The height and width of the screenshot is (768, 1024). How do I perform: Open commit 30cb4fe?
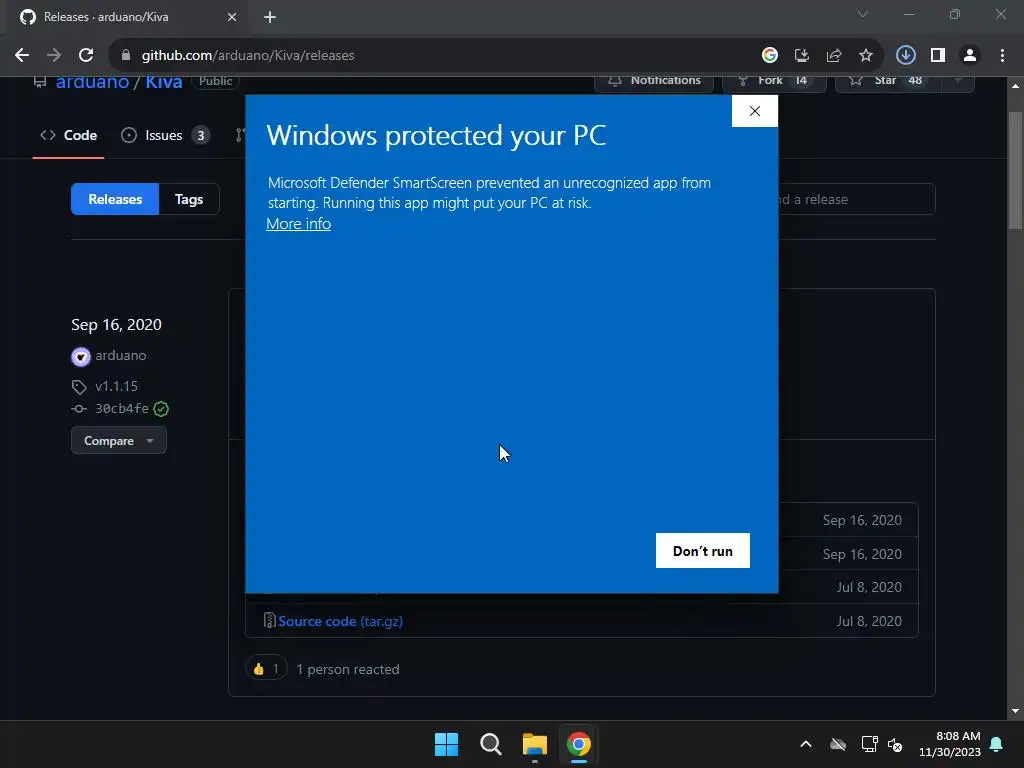[x=122, y=408]
